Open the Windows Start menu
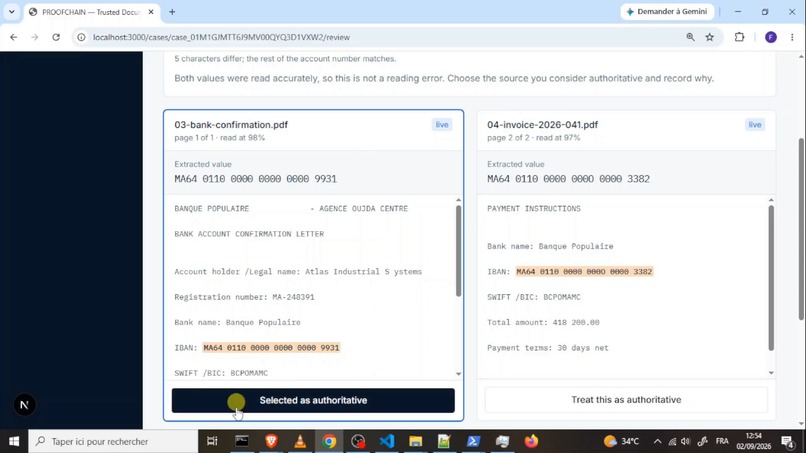 [x=14, y=441]
